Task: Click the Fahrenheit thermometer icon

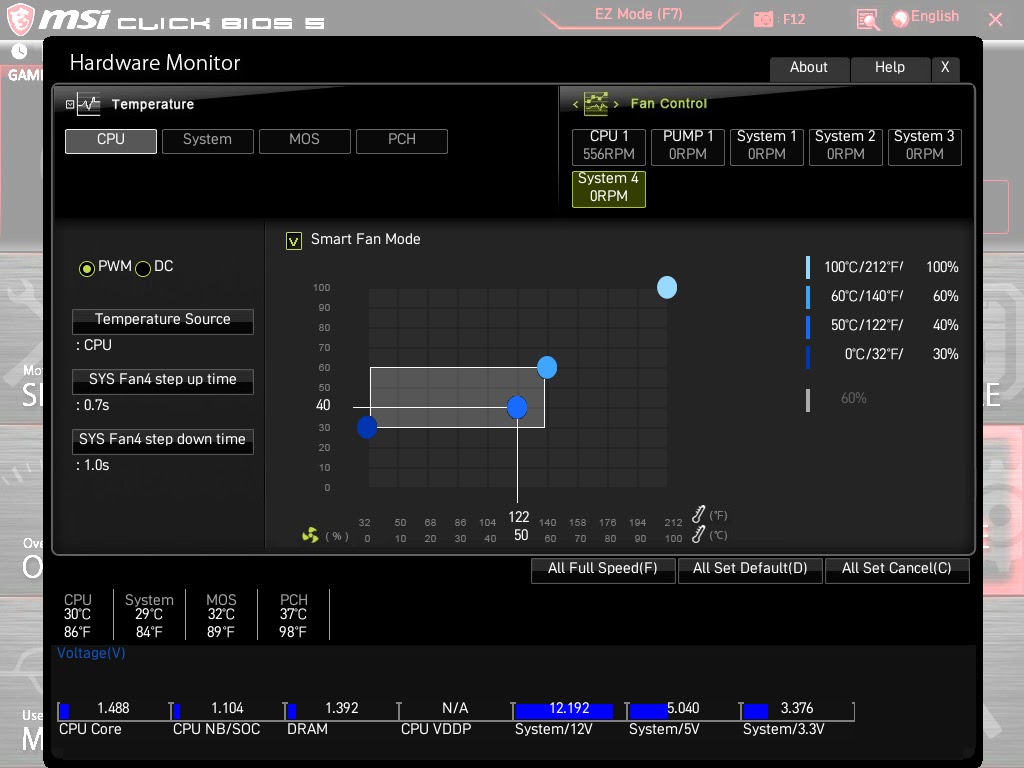Action: click(x=699, y=515)
